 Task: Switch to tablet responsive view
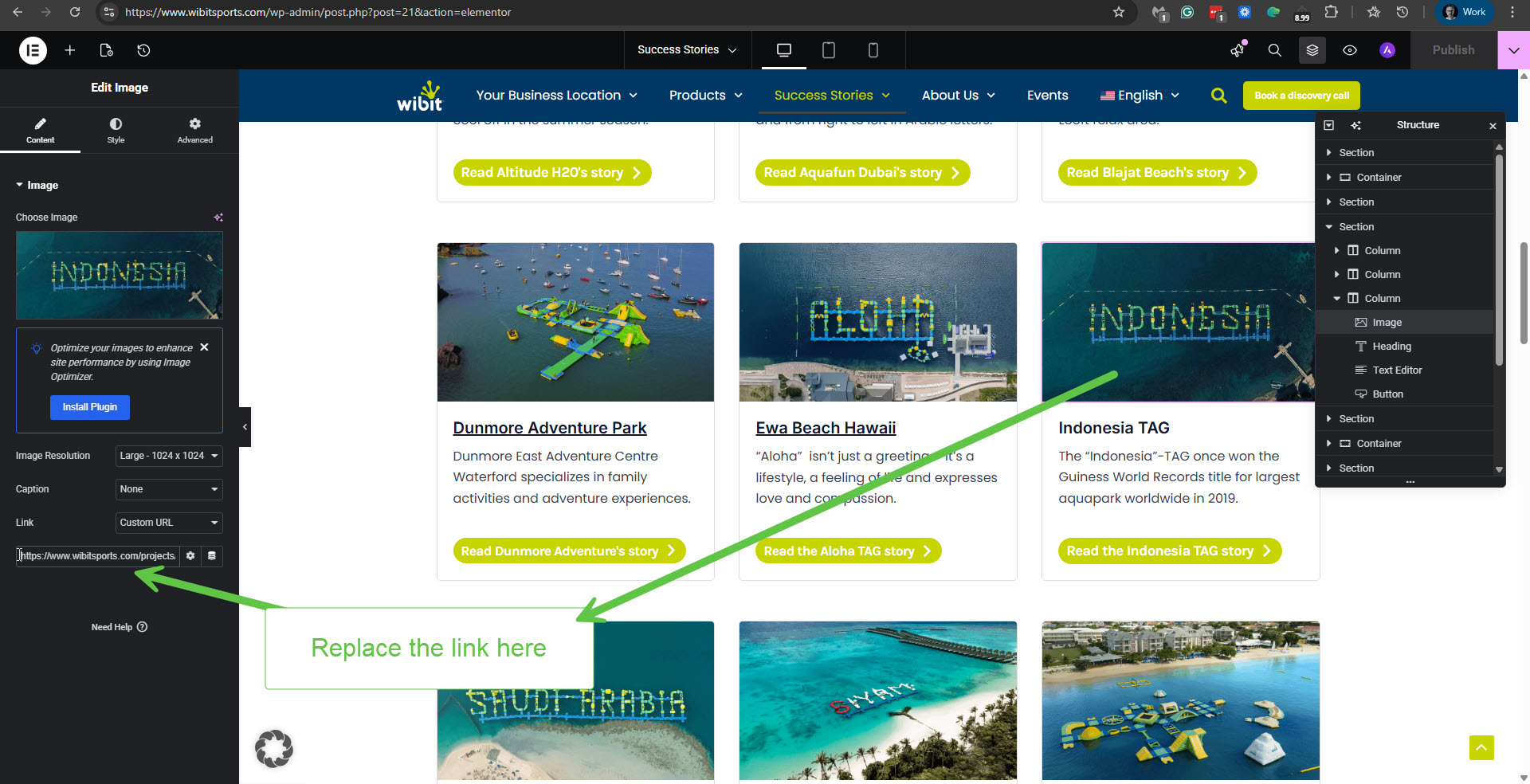click(829, 50)
